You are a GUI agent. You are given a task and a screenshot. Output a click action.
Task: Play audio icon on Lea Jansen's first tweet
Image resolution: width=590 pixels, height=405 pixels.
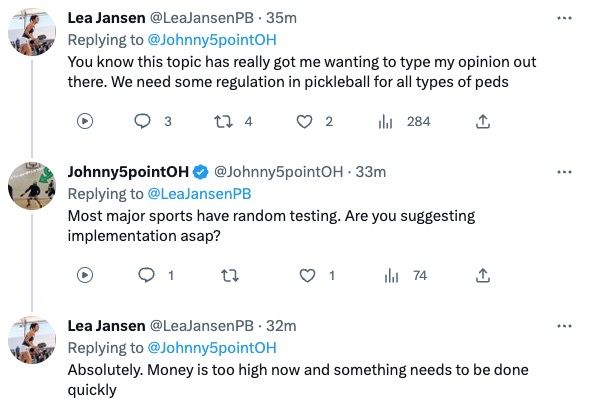(x=85, y=121)
